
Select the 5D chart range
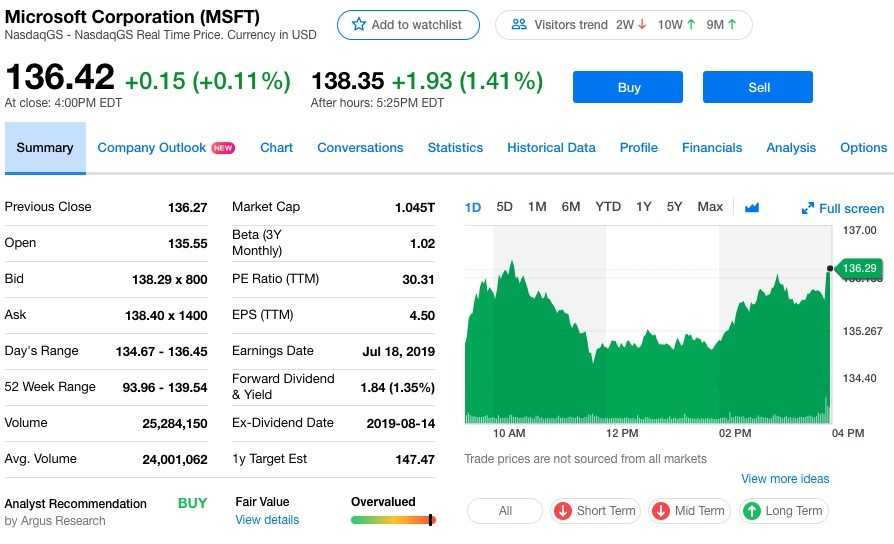[505, 206]
